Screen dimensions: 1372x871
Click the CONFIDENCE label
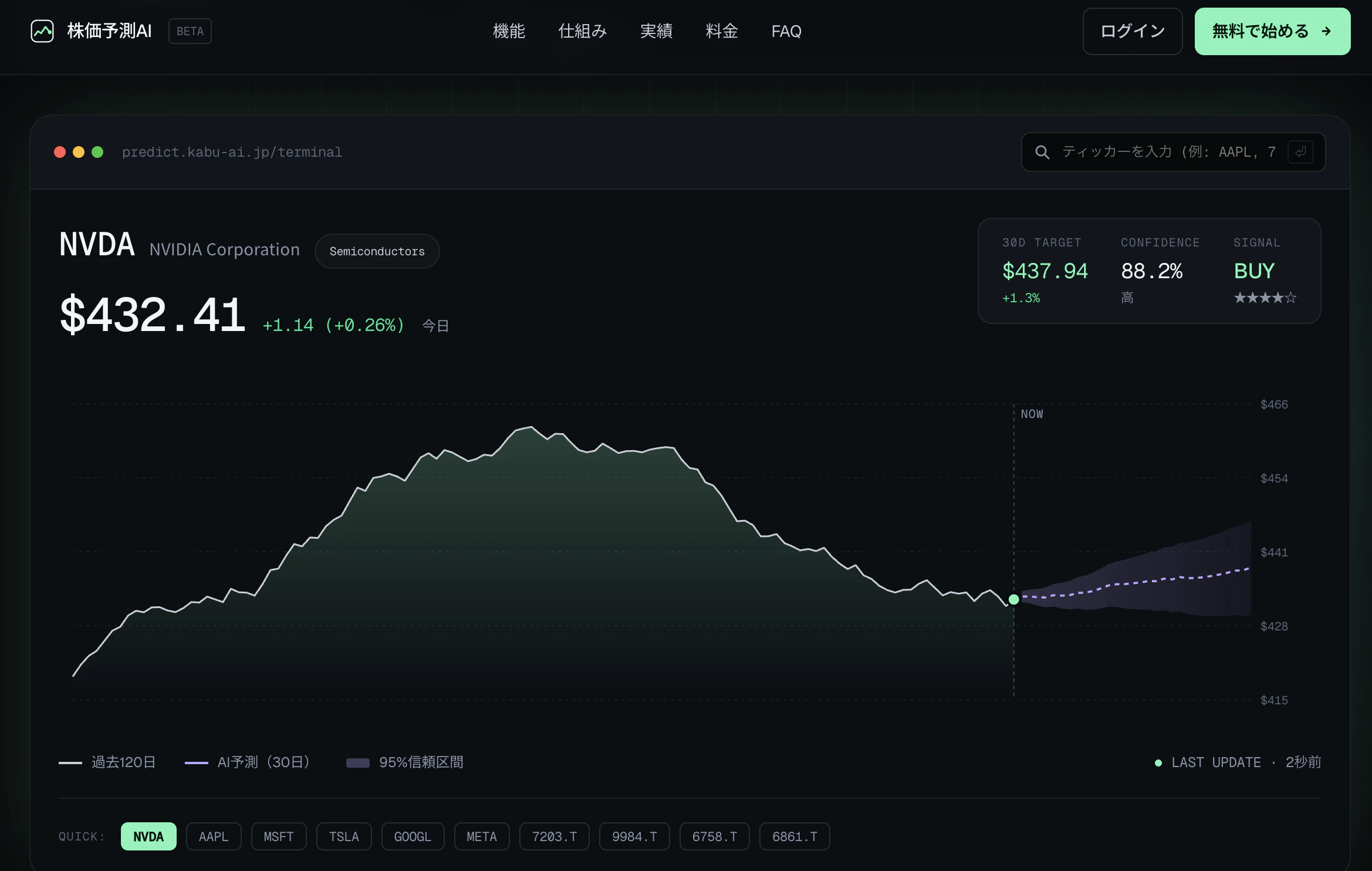tap(1160, 242)
